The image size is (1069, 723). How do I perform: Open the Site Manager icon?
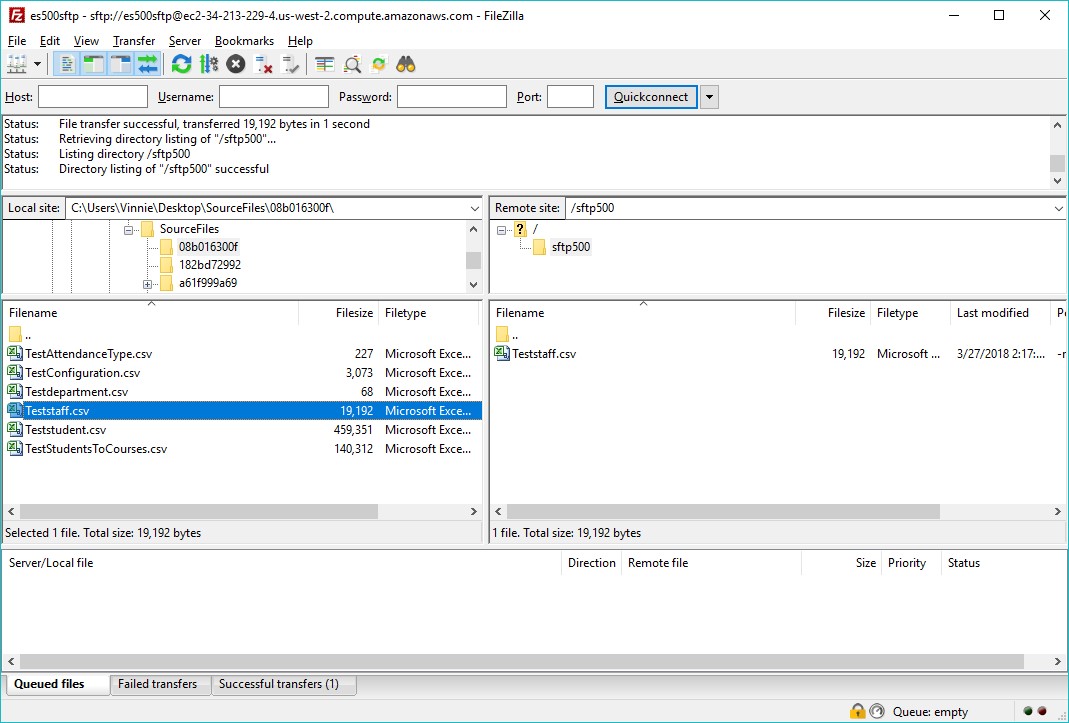[16, 65]
